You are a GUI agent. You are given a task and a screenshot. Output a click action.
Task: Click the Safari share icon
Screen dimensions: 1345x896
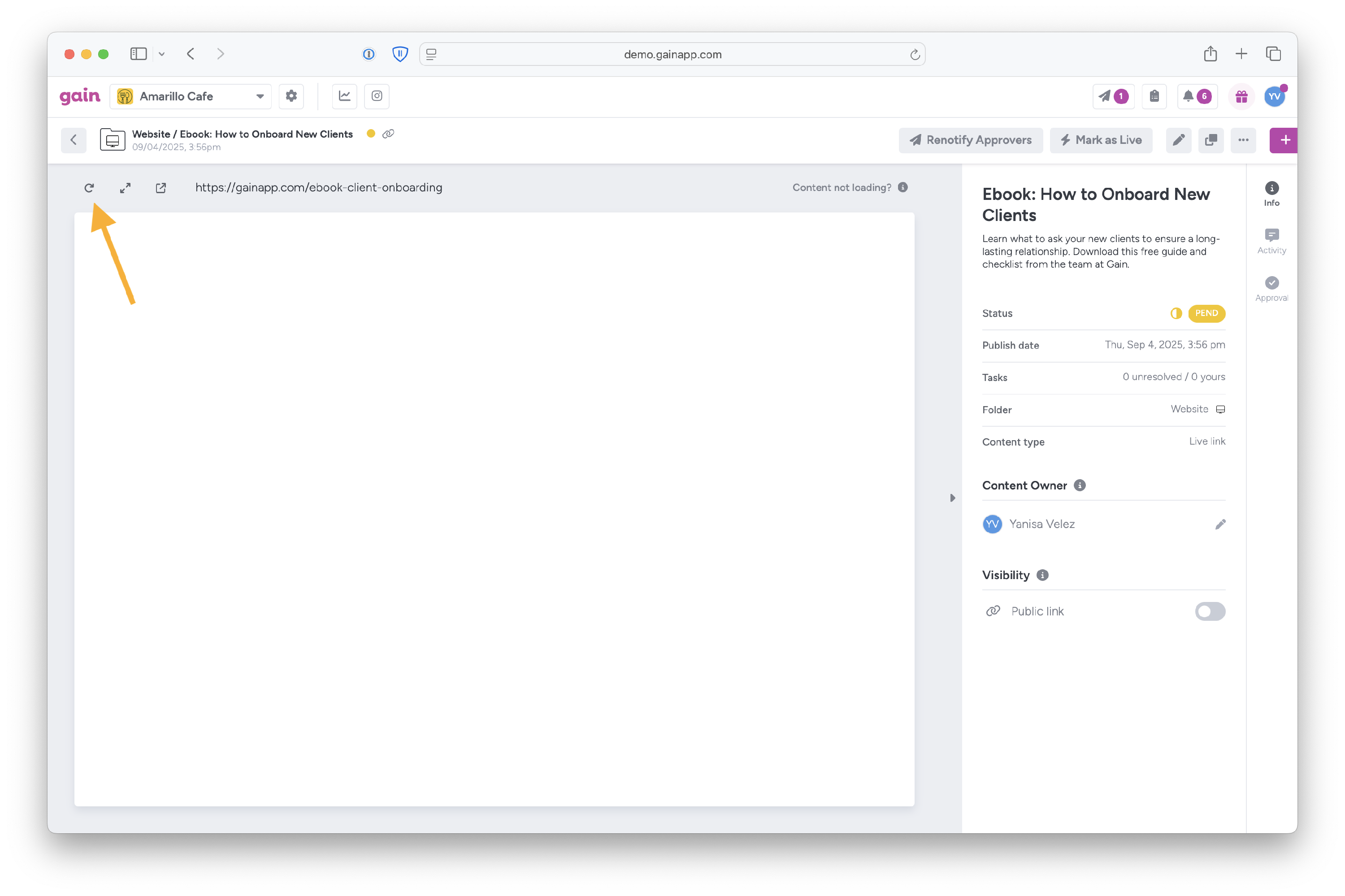pos(1210,54)
